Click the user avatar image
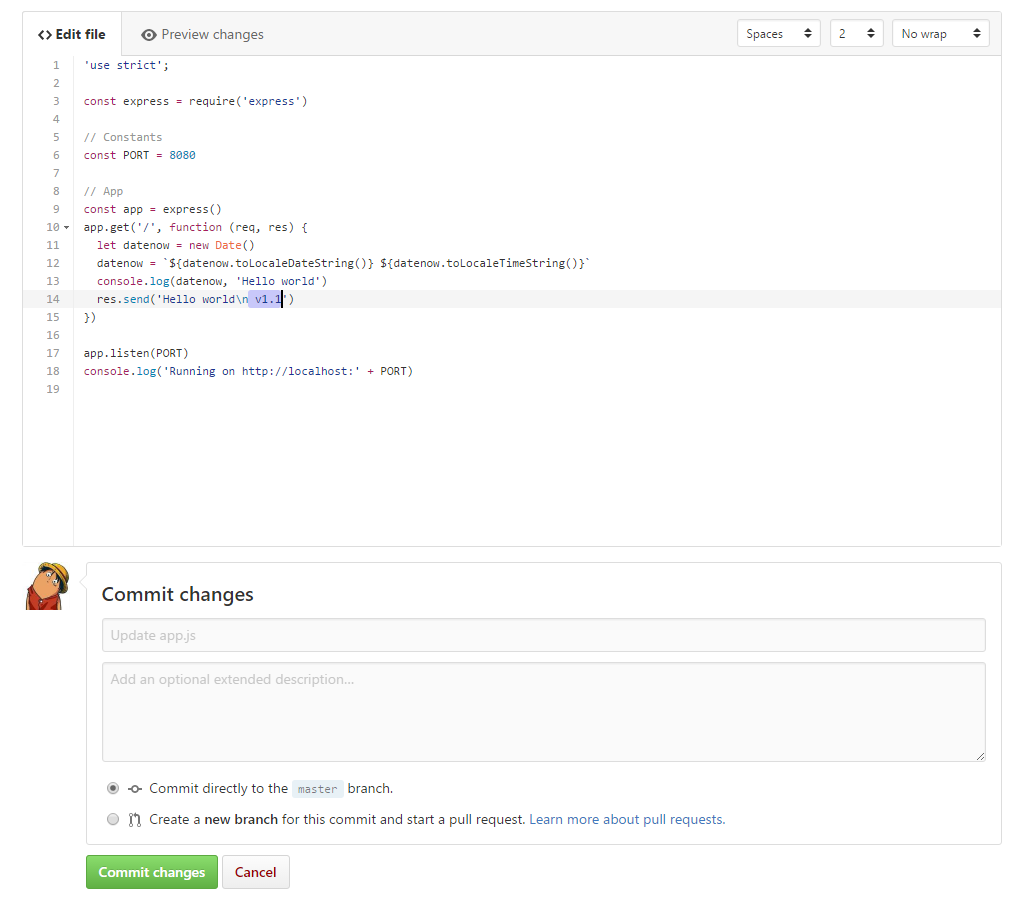The height and width of the screenshot is (906, 1016). [47, 586]
